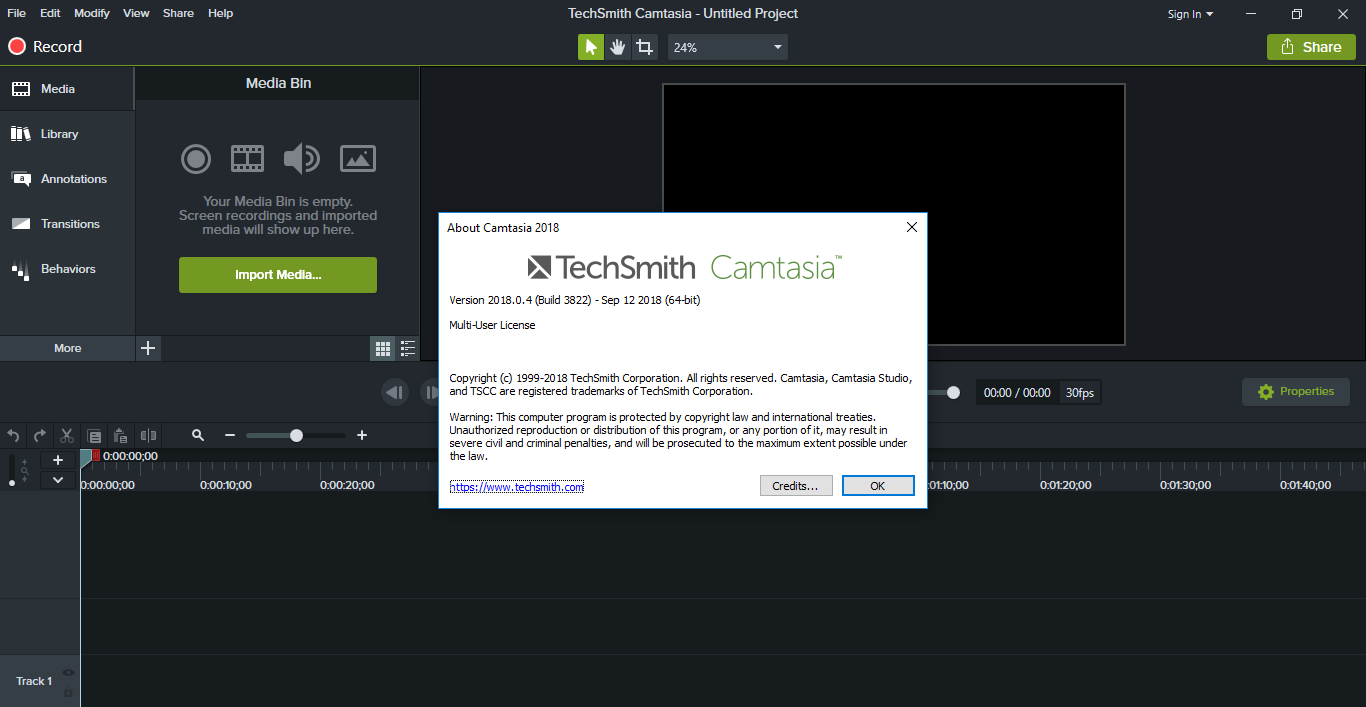The height and width of the screenshot is (707, 1366).
Task: Click the red playhead out-point handle
Action: point(96,455)
